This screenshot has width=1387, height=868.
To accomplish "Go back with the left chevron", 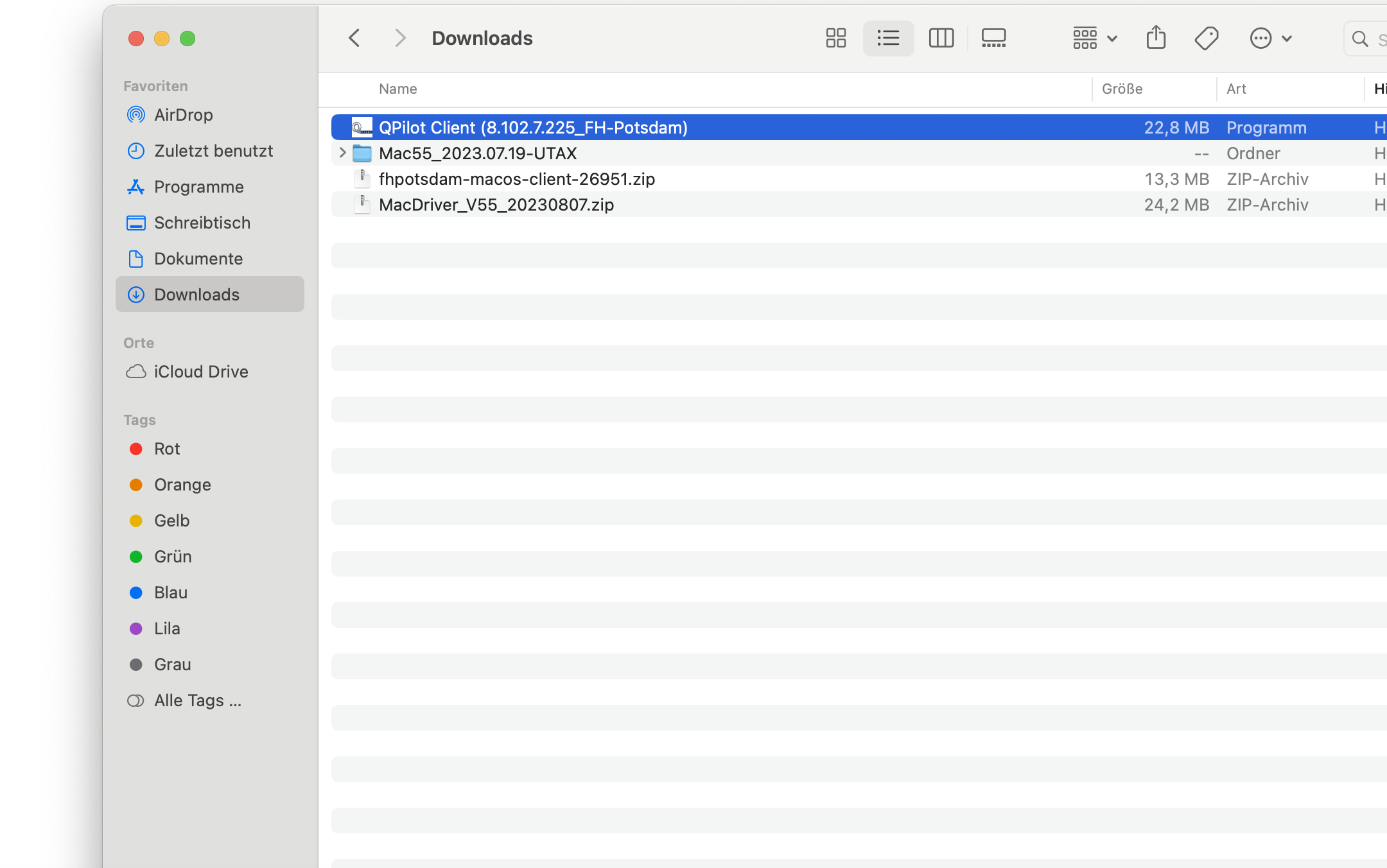I will click(354, 38).
